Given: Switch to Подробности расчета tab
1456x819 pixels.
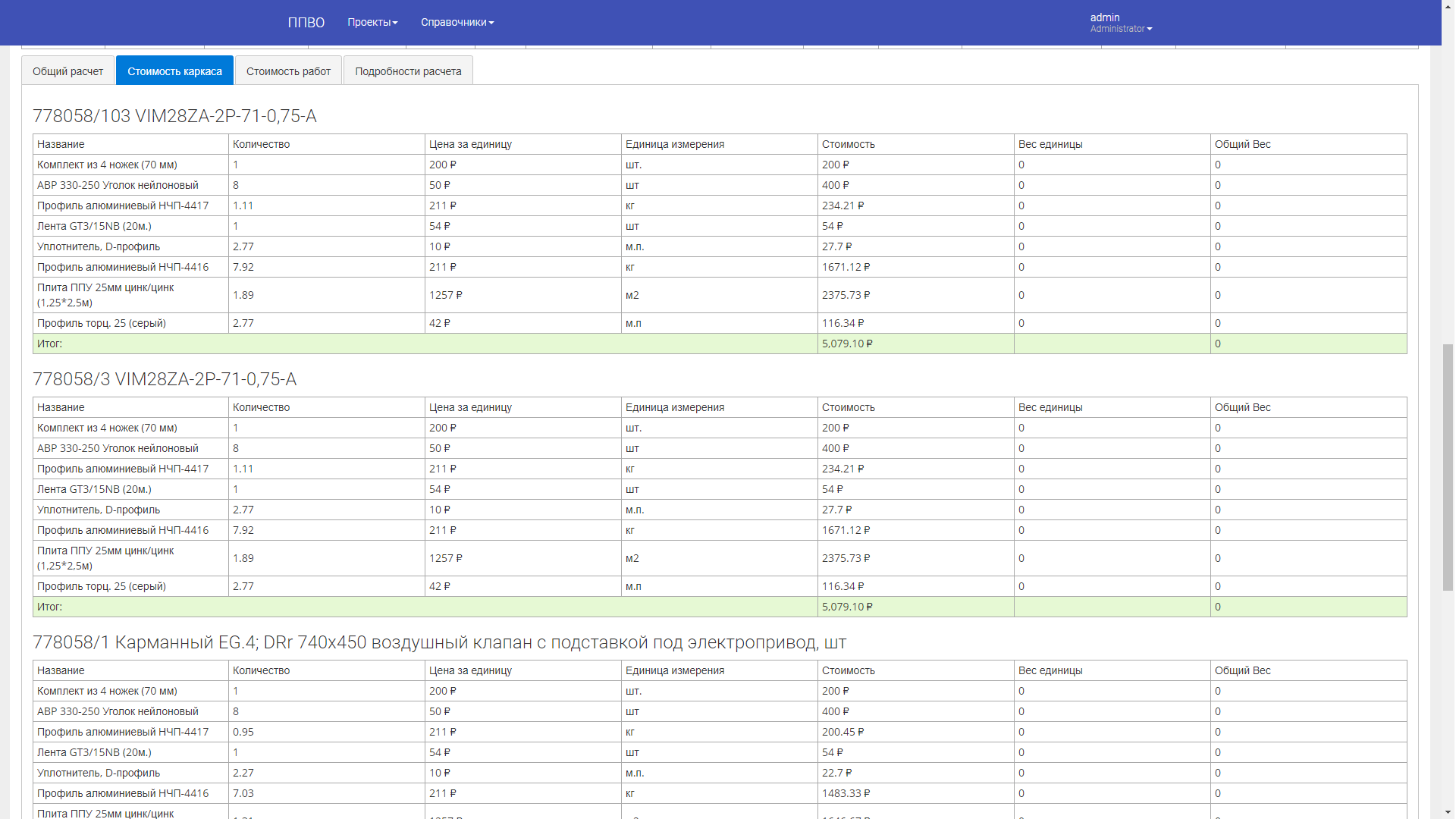Looking at the screenshot, I should pos(408,71).
